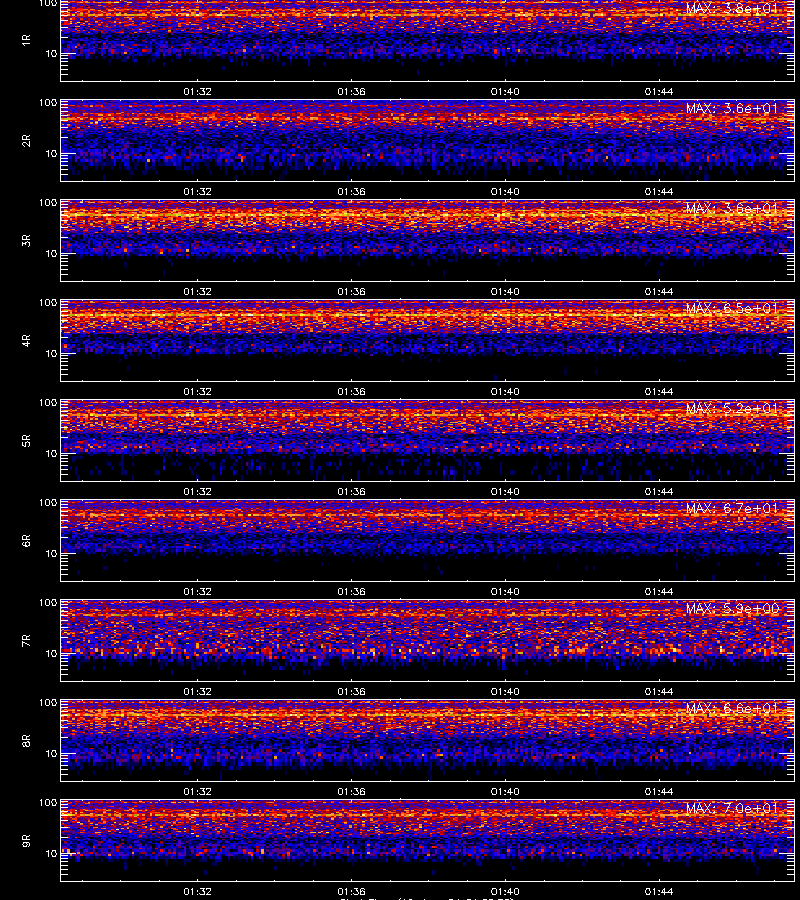The height and width of the screenshot is (900, 800).
Task: Select the 01:44 tick label under 5R
Action: [x=659, y=491]
